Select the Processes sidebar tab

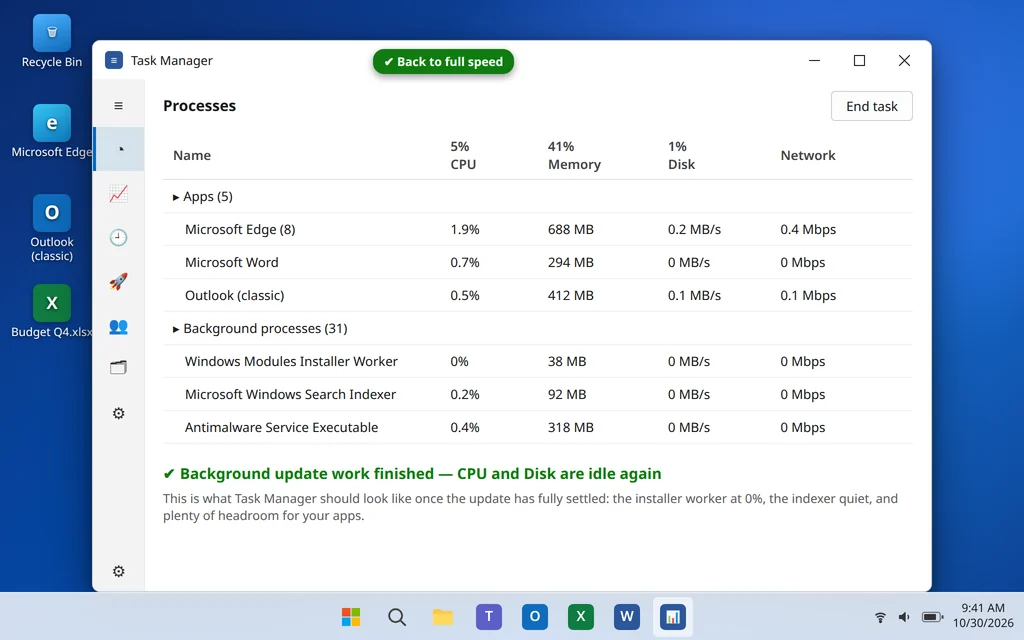pyautogui.click(x=120, y=149)
